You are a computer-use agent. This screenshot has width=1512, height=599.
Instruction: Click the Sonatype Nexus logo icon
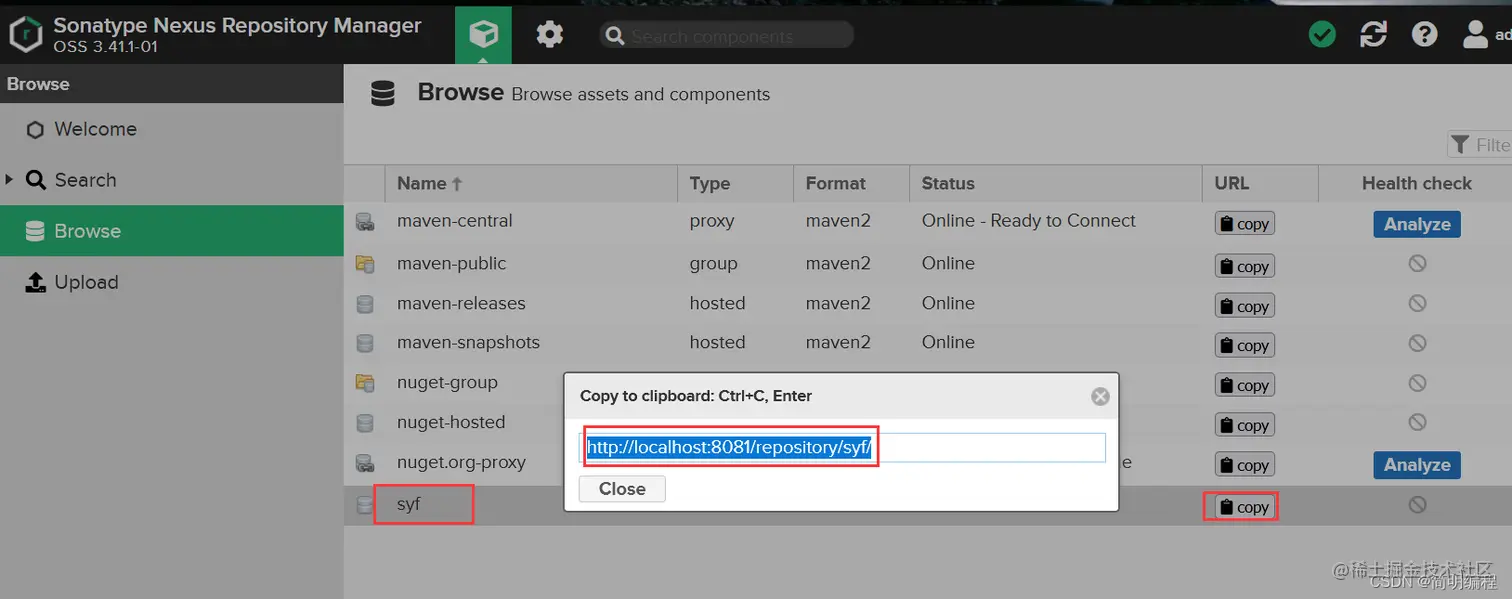26,34
